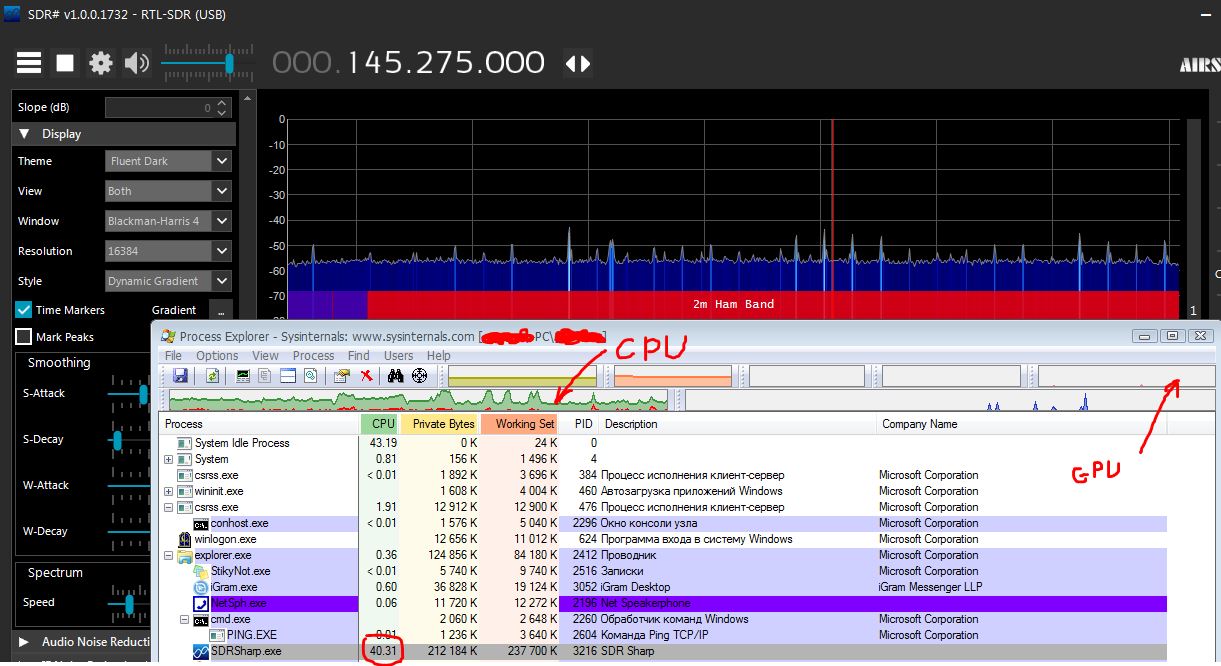Collapse the second csrss.exe tree node
Screen dimensions: 1221x666
point(169,507)
